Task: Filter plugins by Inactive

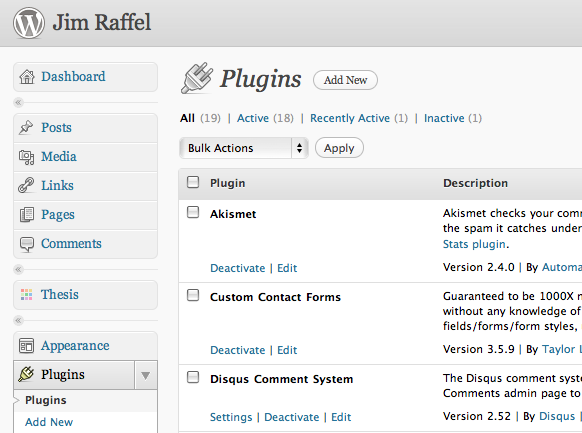Action: coord(444,118)
